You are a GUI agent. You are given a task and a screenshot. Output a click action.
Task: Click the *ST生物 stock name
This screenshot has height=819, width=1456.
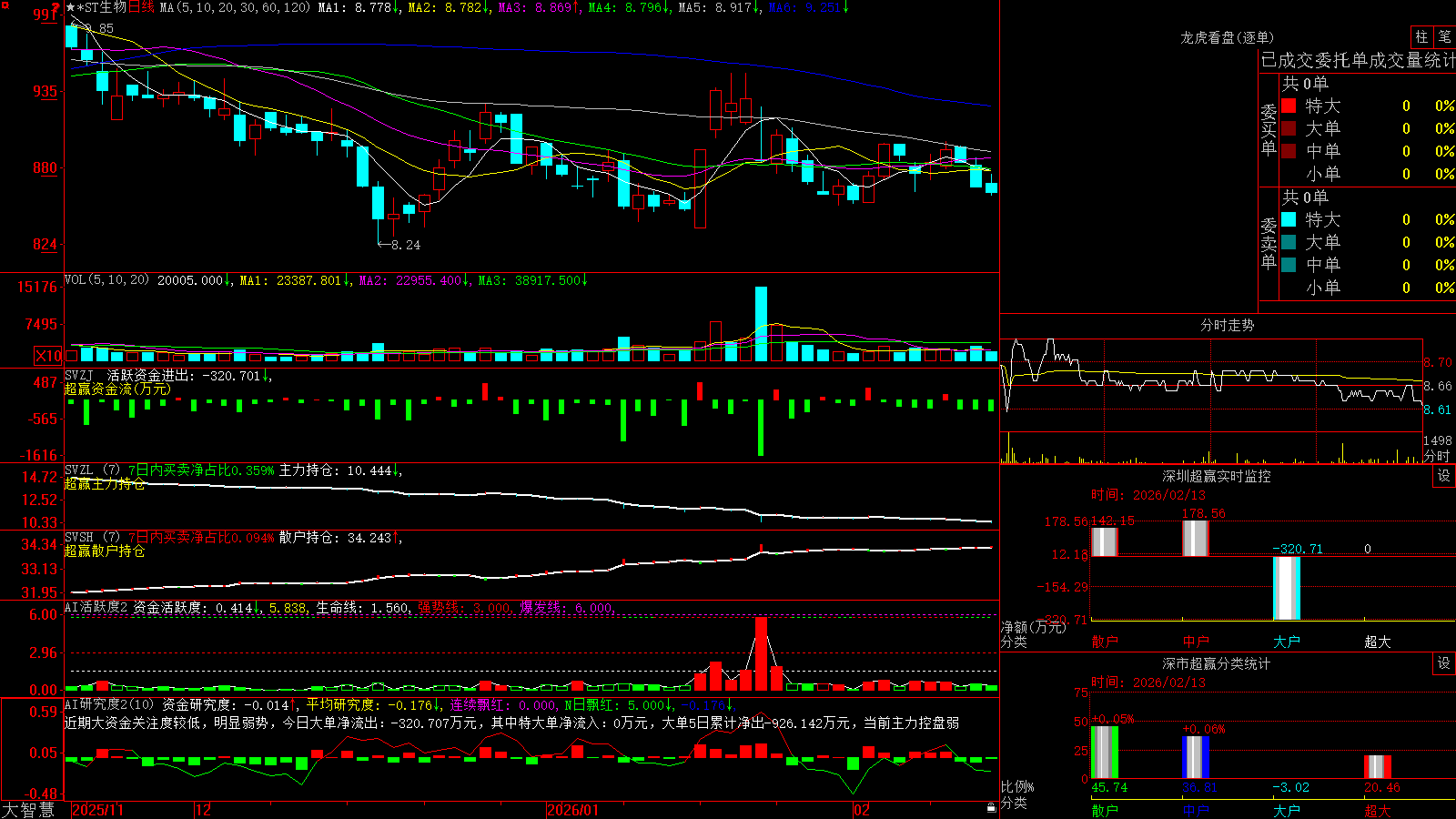[102, 7]
